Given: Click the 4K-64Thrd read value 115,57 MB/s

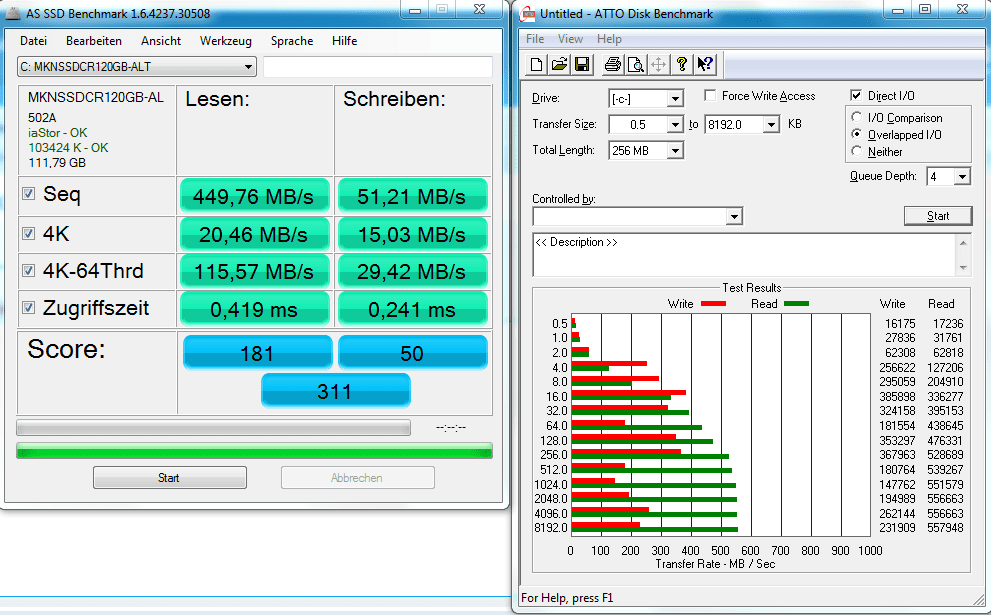Looking at the screenshot, I should (x=254, y=272).
